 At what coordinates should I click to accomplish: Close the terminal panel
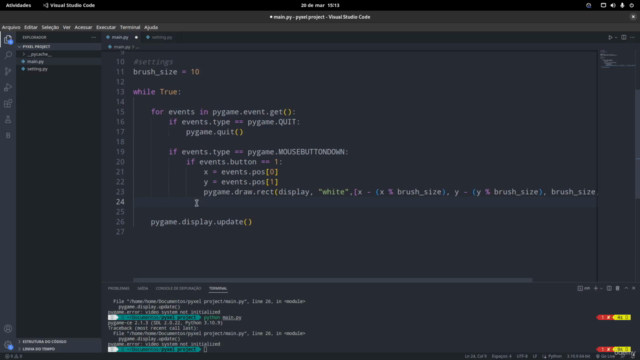(x=633, y=288)
